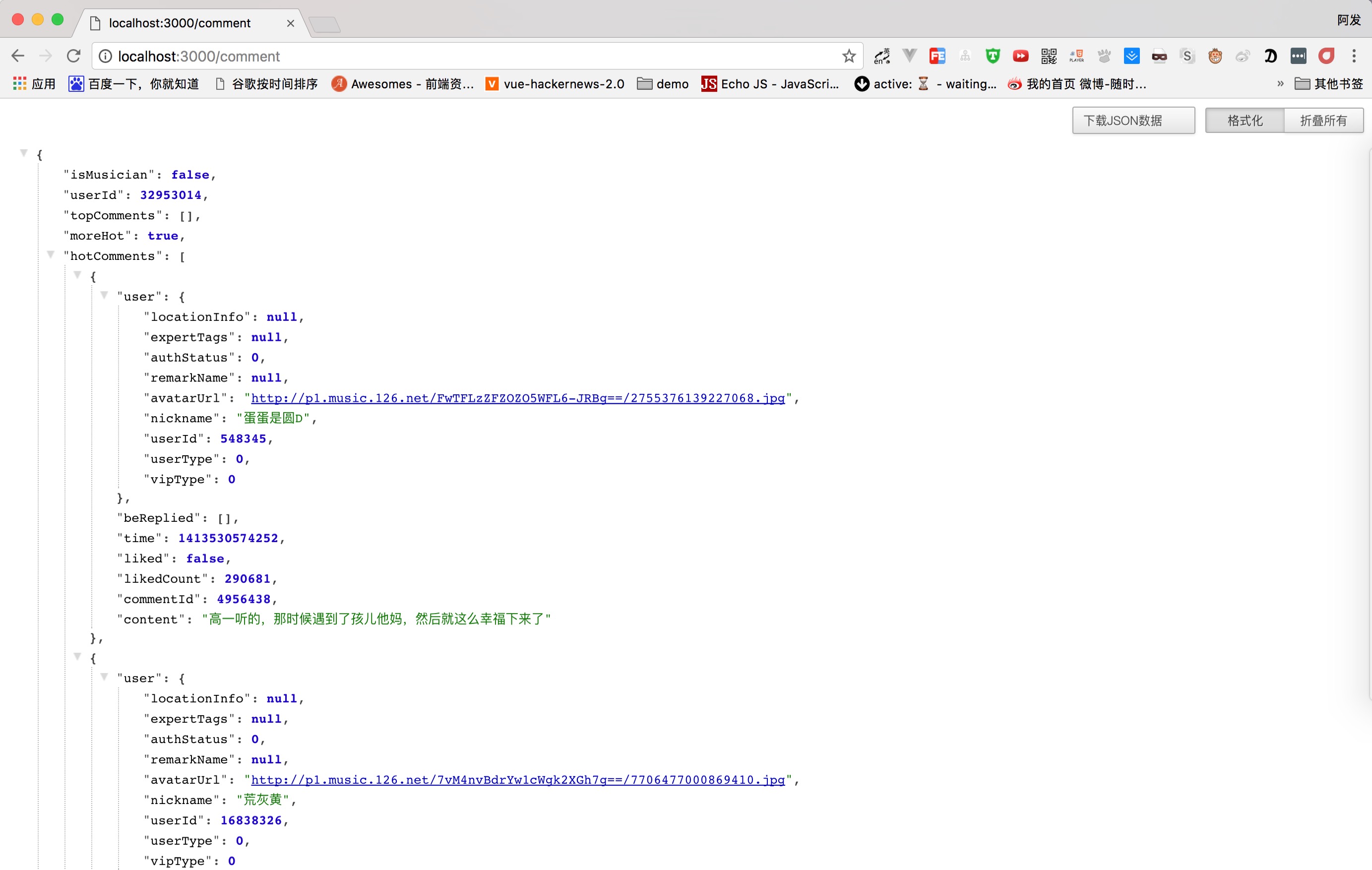The image size is (1372, 870).
Task: Reload the localhost comment page
Action: point(73,56)
